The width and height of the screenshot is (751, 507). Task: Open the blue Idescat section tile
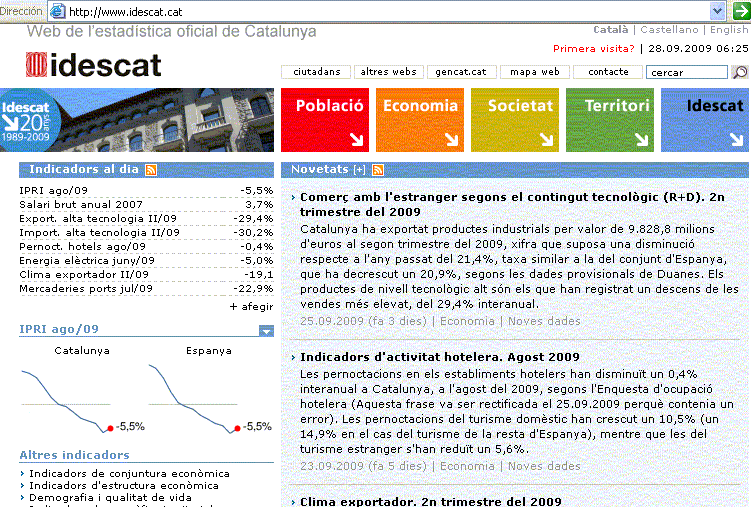pos(705,120)
